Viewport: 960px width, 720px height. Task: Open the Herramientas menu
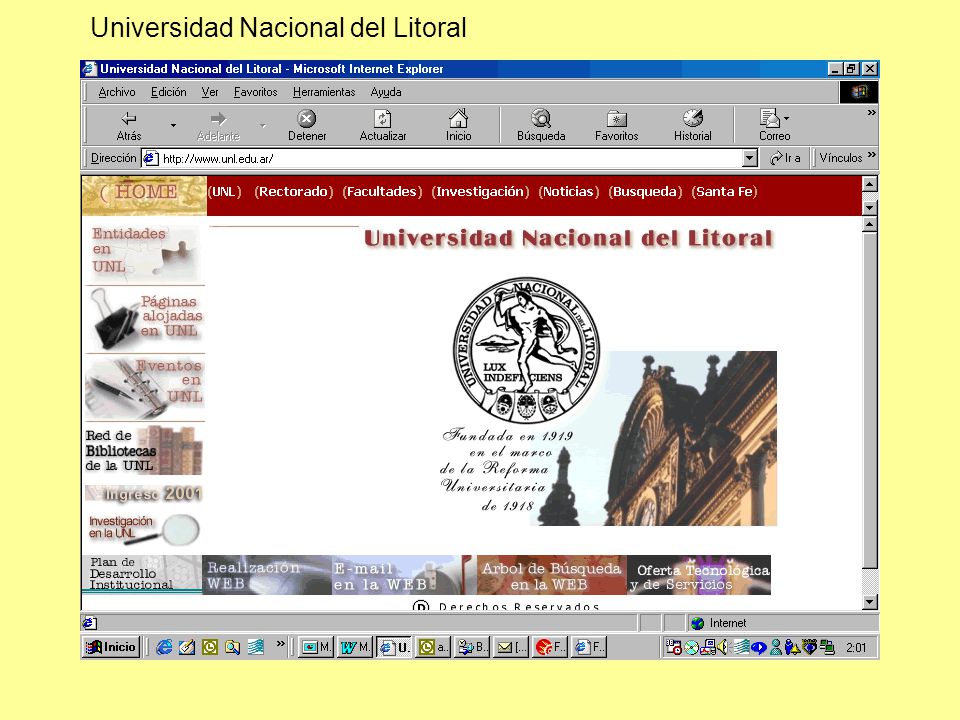(324, 92)
